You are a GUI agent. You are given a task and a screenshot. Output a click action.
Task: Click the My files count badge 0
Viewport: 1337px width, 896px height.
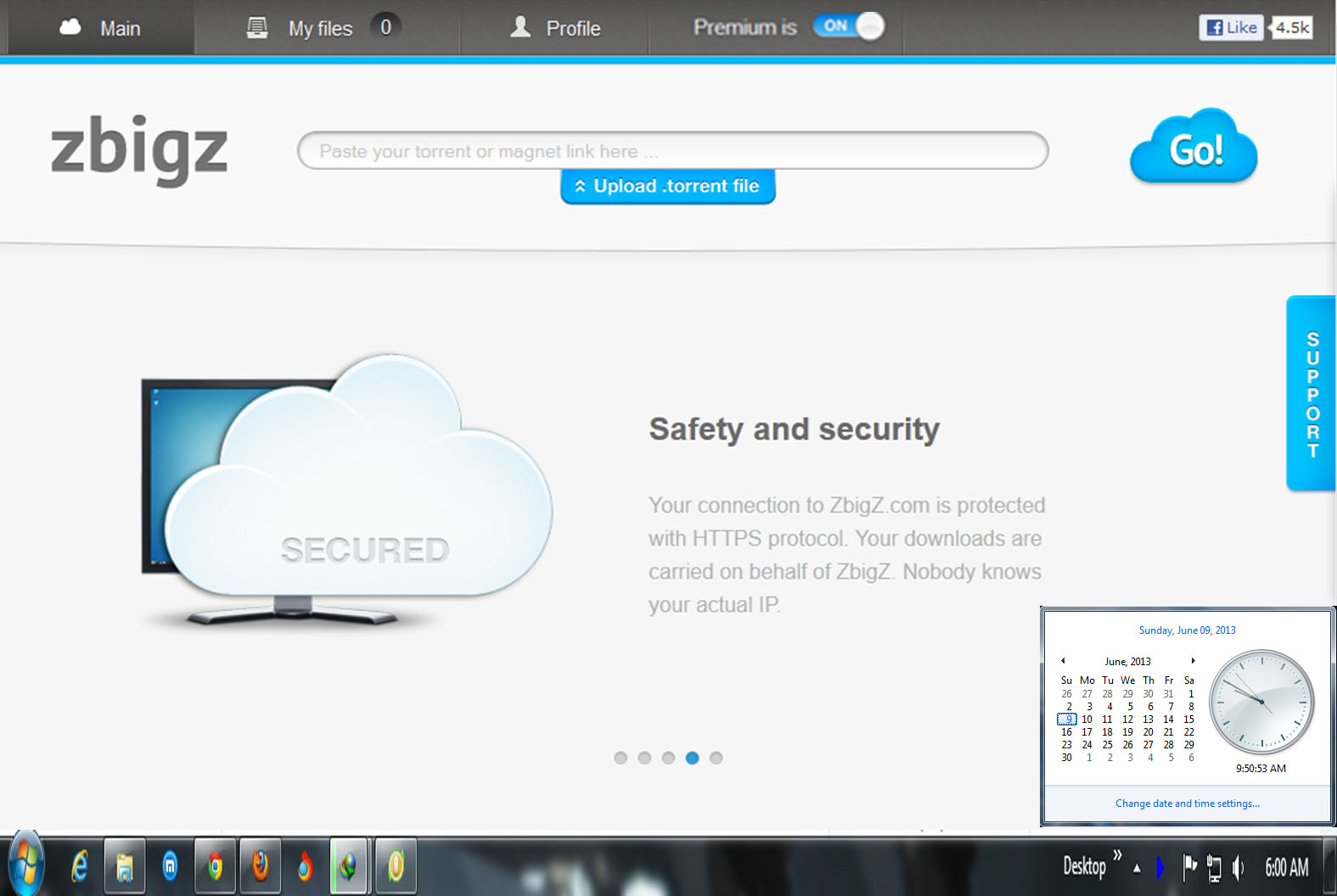point(385,27)
